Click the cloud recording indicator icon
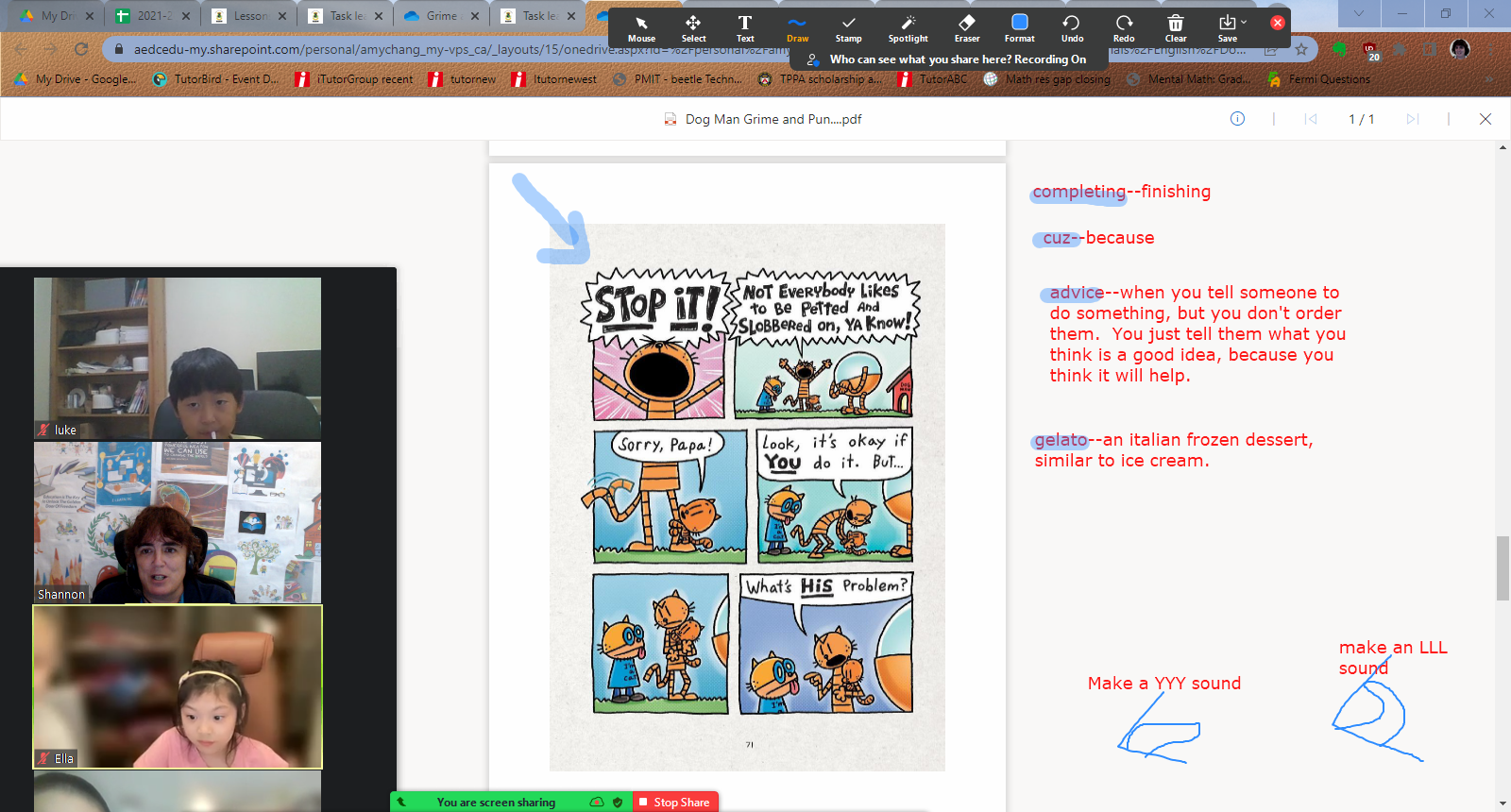This screenshot has width=1511, height=812. click(x=597, y=802)
